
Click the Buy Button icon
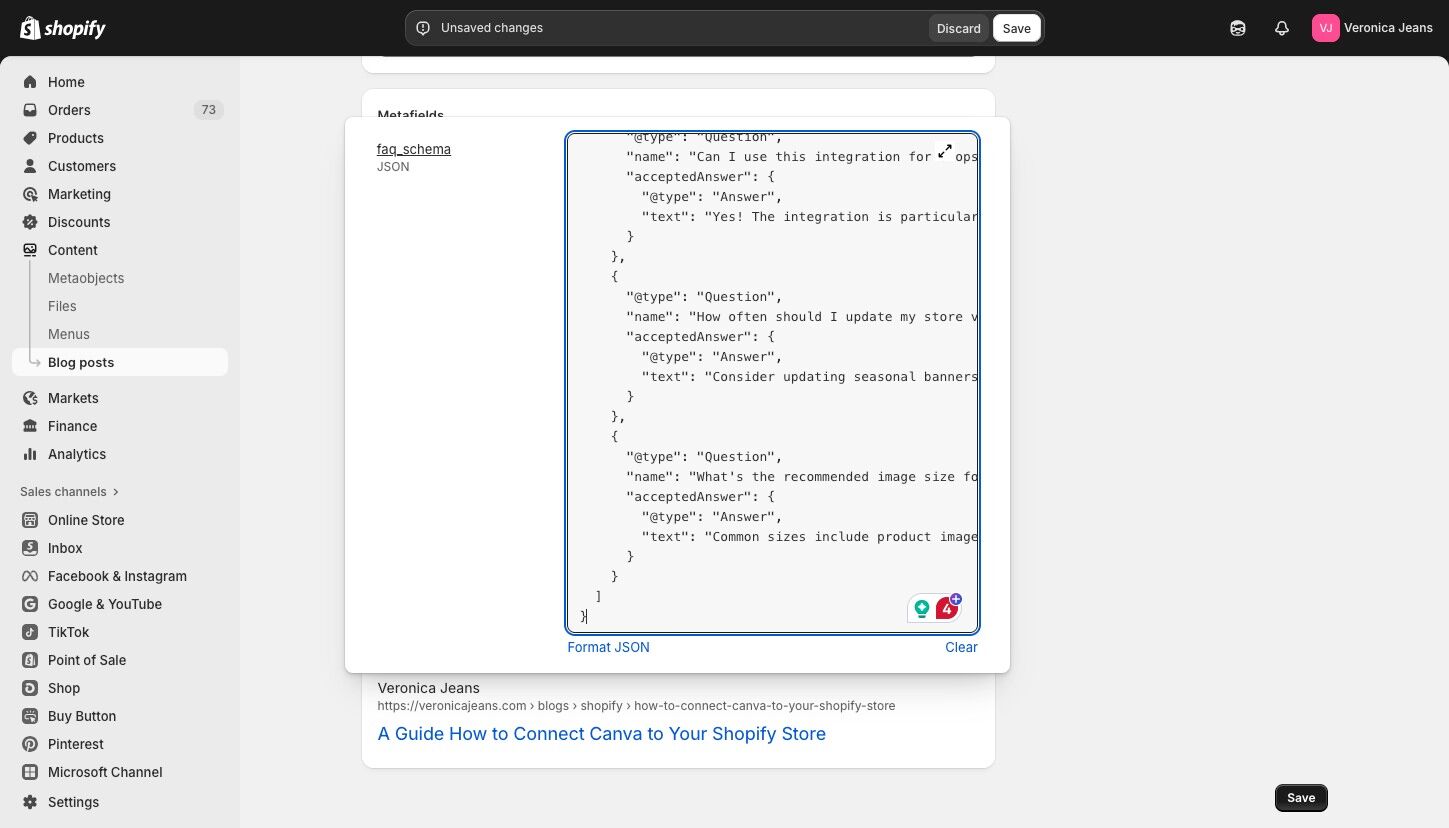(x=30, y=716)
